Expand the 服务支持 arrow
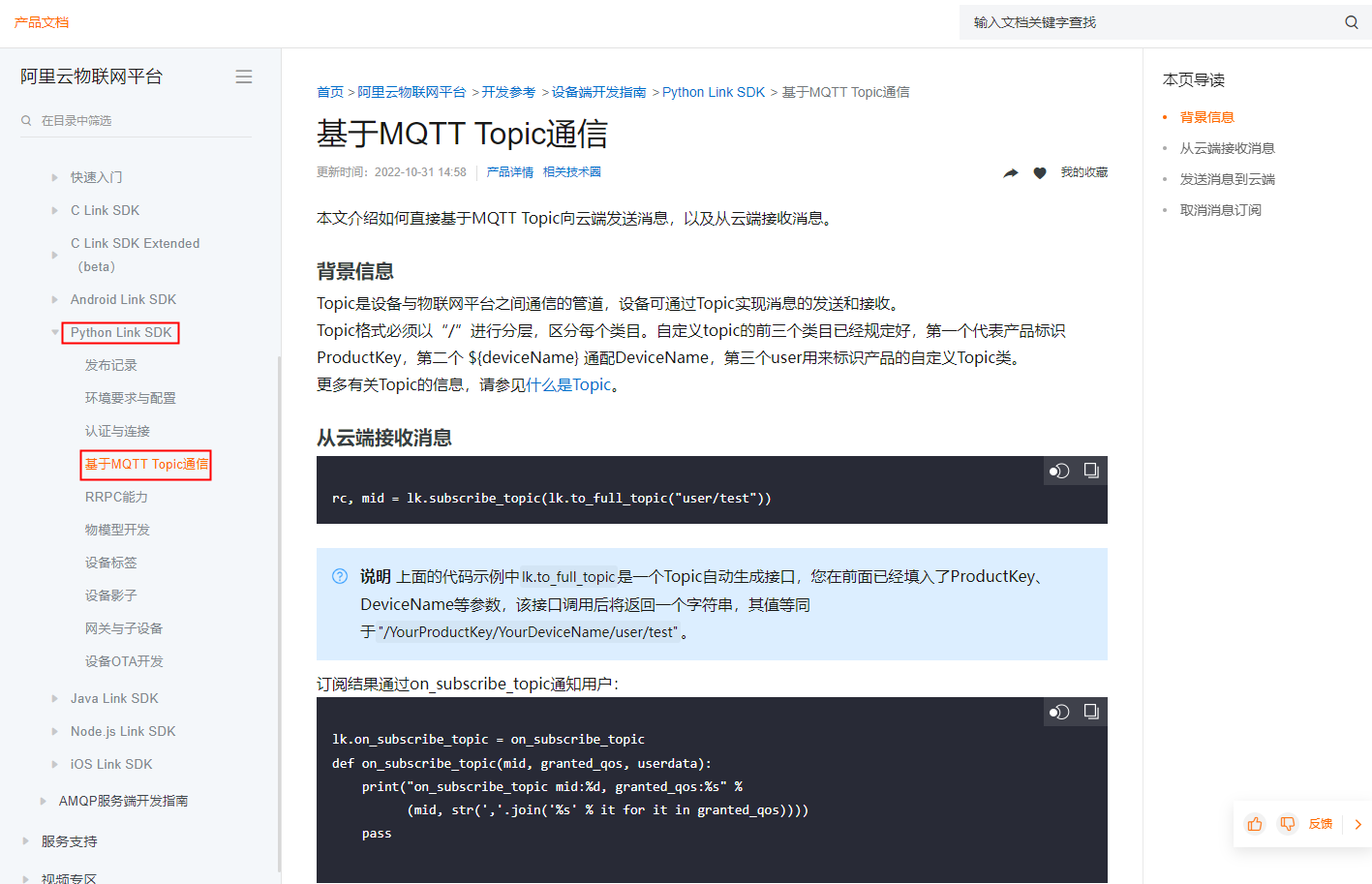Viewport: 1372px width, 884px height. (25, 841)
